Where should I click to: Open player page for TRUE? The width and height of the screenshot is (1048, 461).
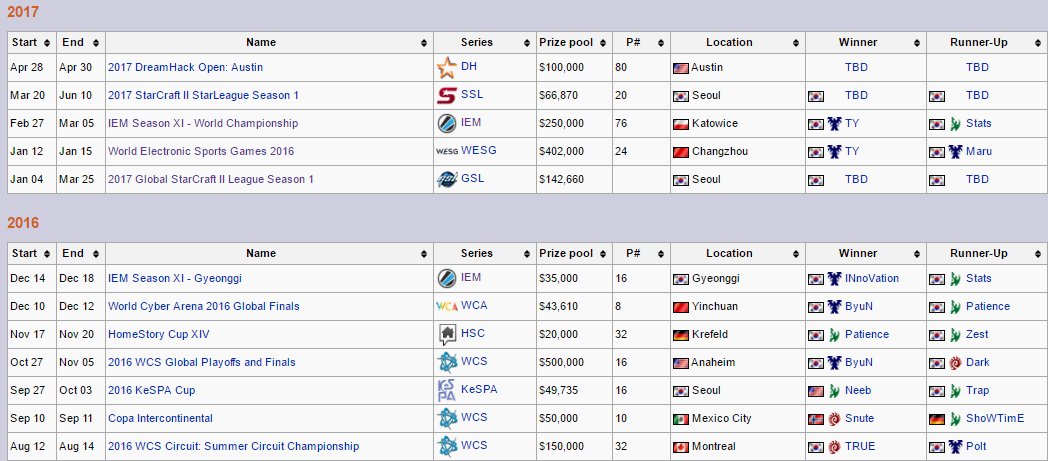click(860, 446)
